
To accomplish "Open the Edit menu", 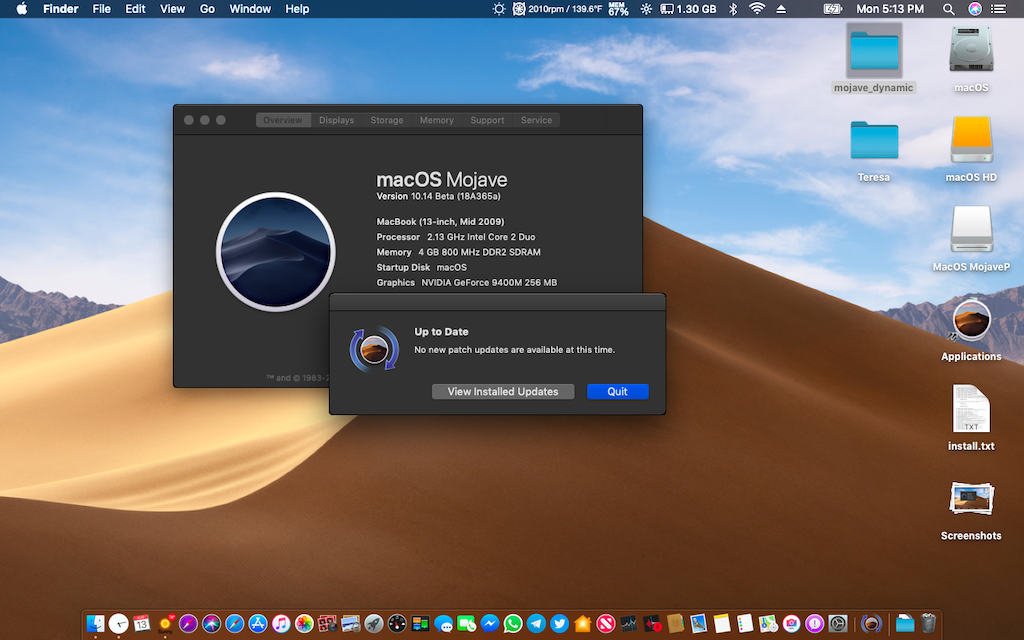I will point(135,8).
